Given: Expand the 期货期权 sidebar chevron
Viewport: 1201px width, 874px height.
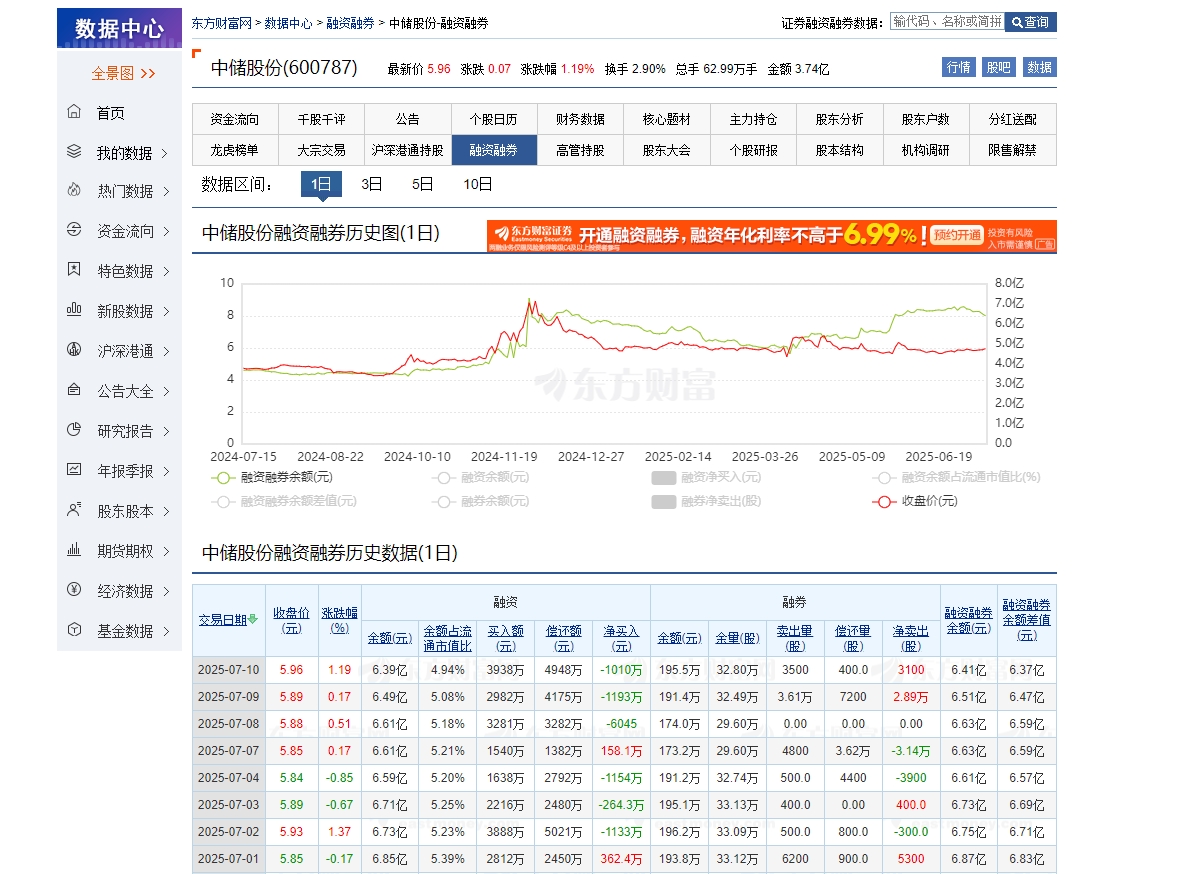Looking at the screenshot, I should (x=165, y=551).
